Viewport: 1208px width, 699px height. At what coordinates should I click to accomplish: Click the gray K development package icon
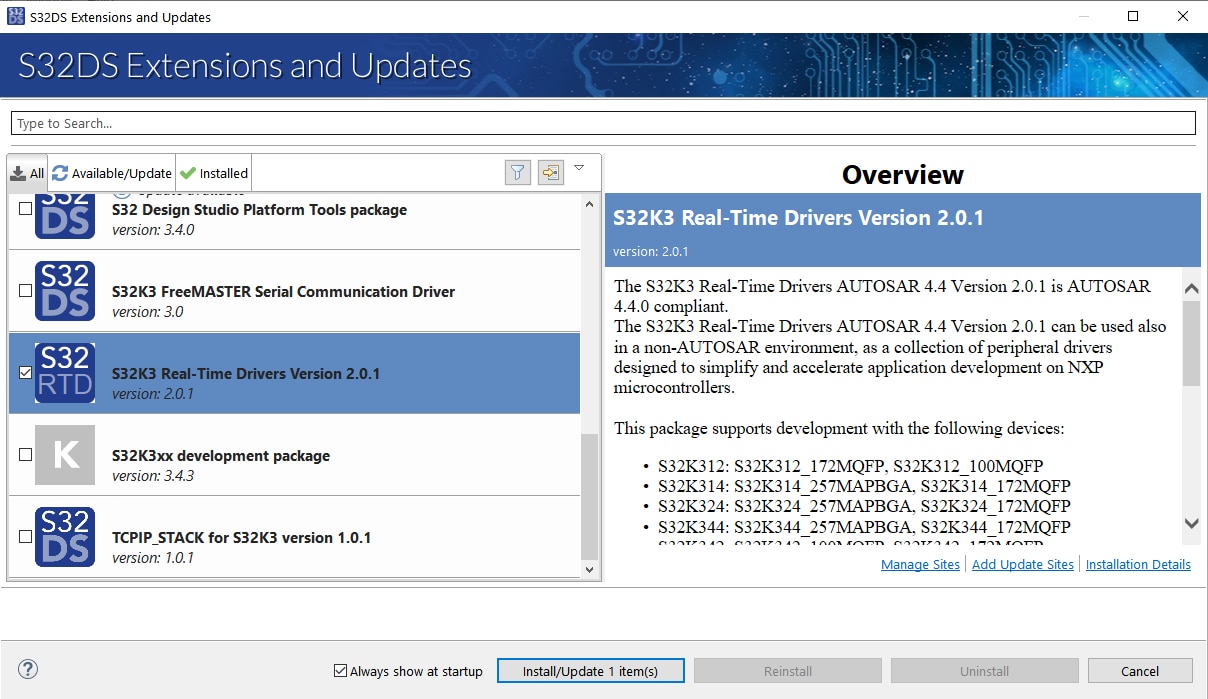pos(65,455)
